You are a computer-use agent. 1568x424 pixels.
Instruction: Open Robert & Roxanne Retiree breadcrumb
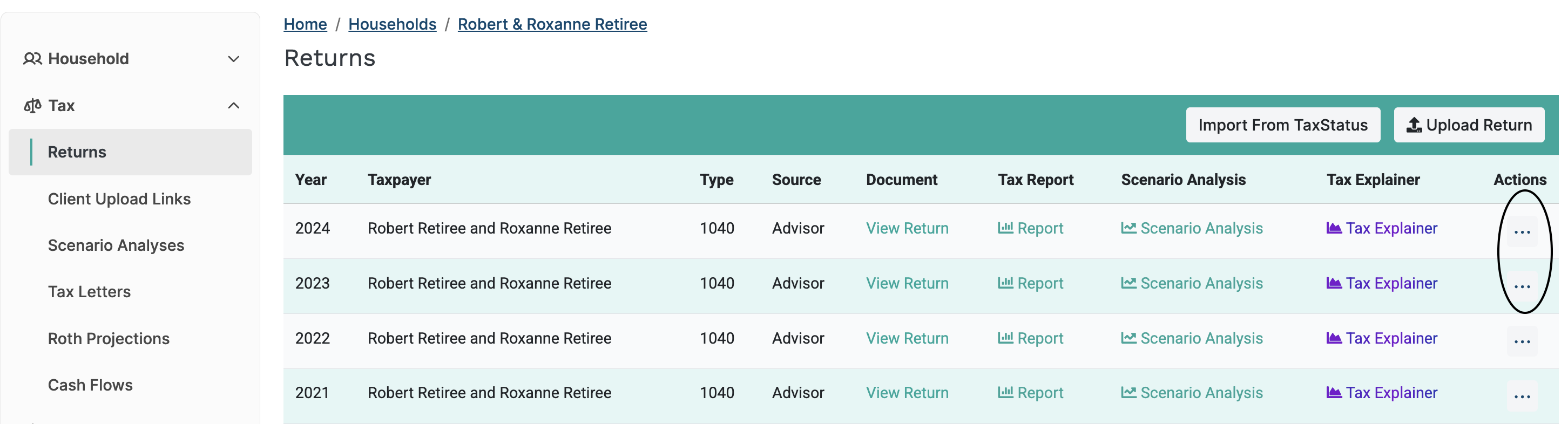(x=552, y=24)
